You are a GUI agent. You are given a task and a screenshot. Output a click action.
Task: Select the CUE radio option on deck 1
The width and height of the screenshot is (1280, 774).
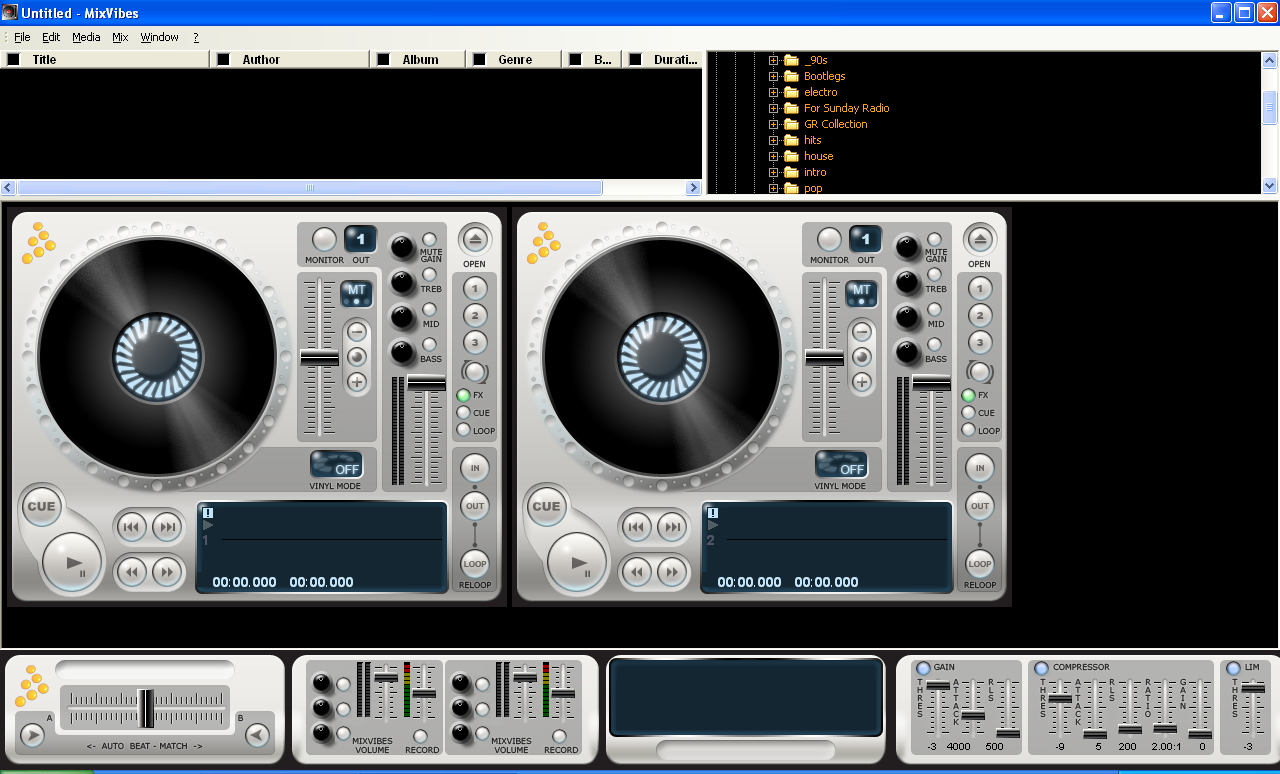pos(464,412)
